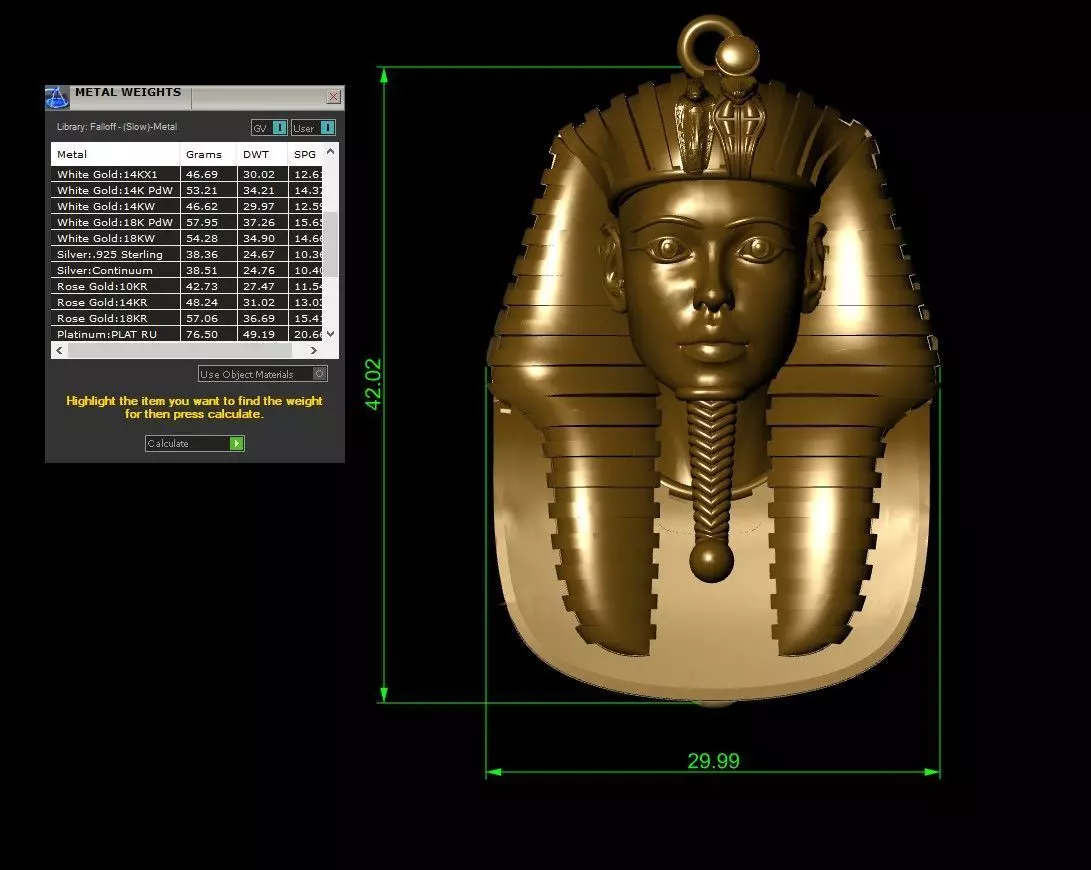Click the 38.36 grams cell

click(208, 254)
